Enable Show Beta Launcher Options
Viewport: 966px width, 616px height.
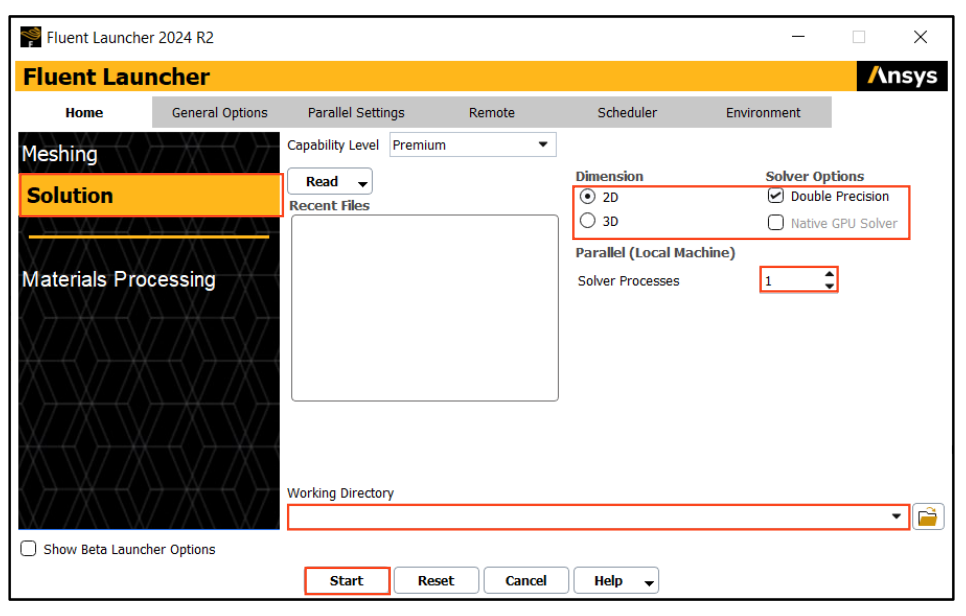click(28, 549)
